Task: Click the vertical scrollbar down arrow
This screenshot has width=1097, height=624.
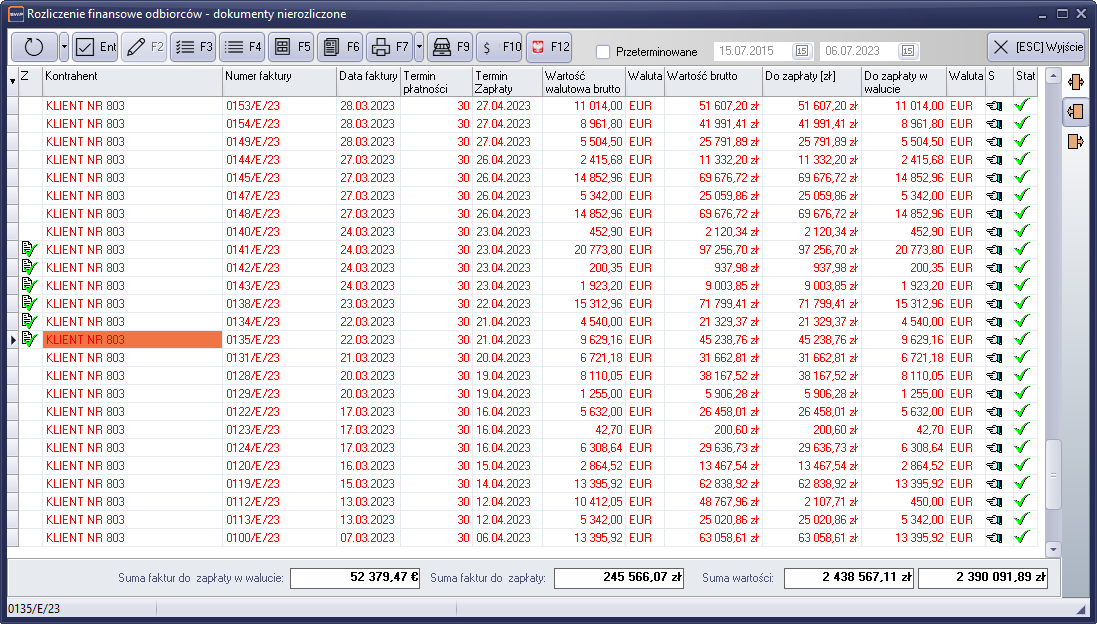Action: (1052, 549)
